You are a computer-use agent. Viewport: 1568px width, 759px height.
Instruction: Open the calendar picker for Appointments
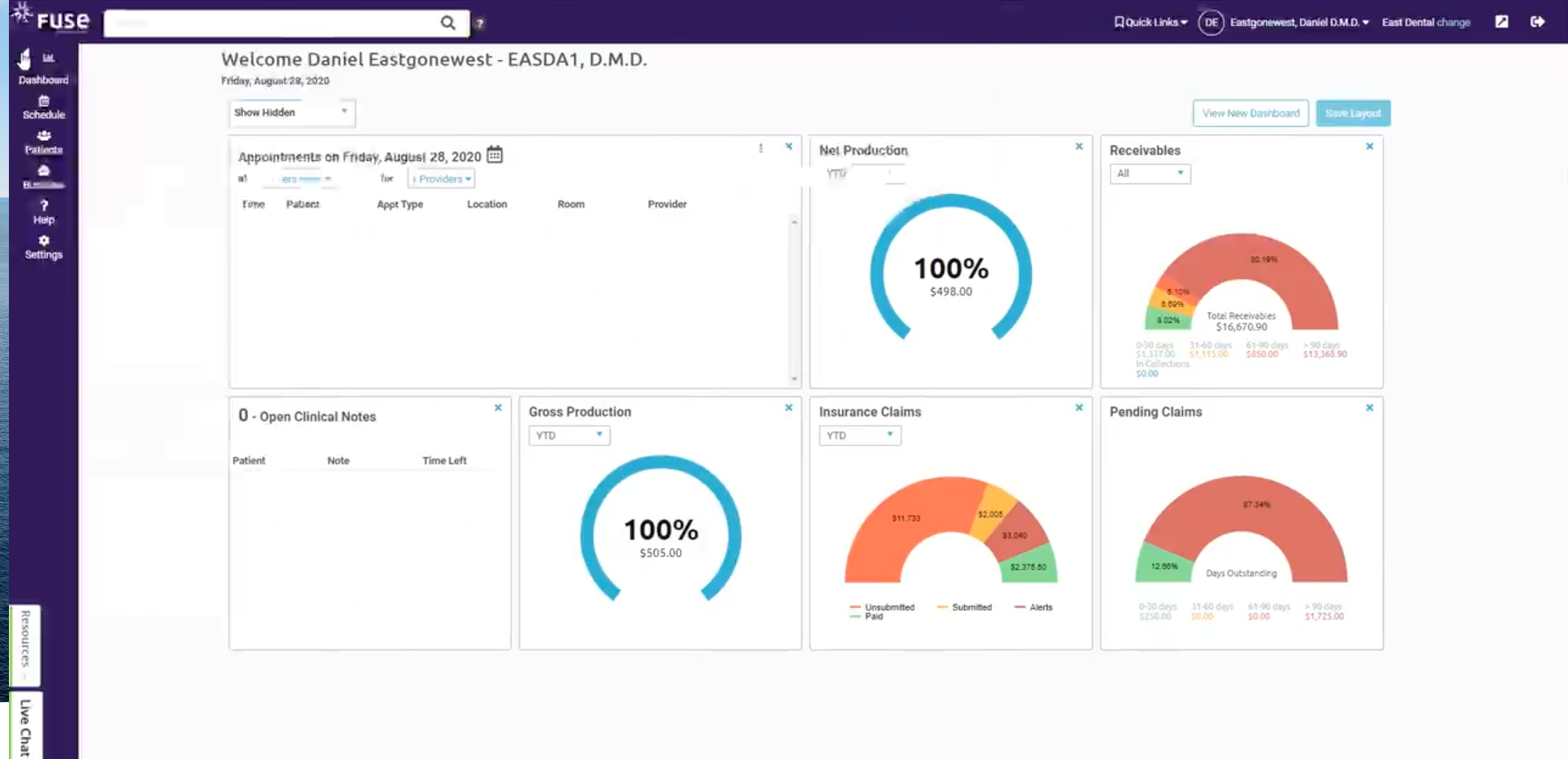tap(495, 154)
